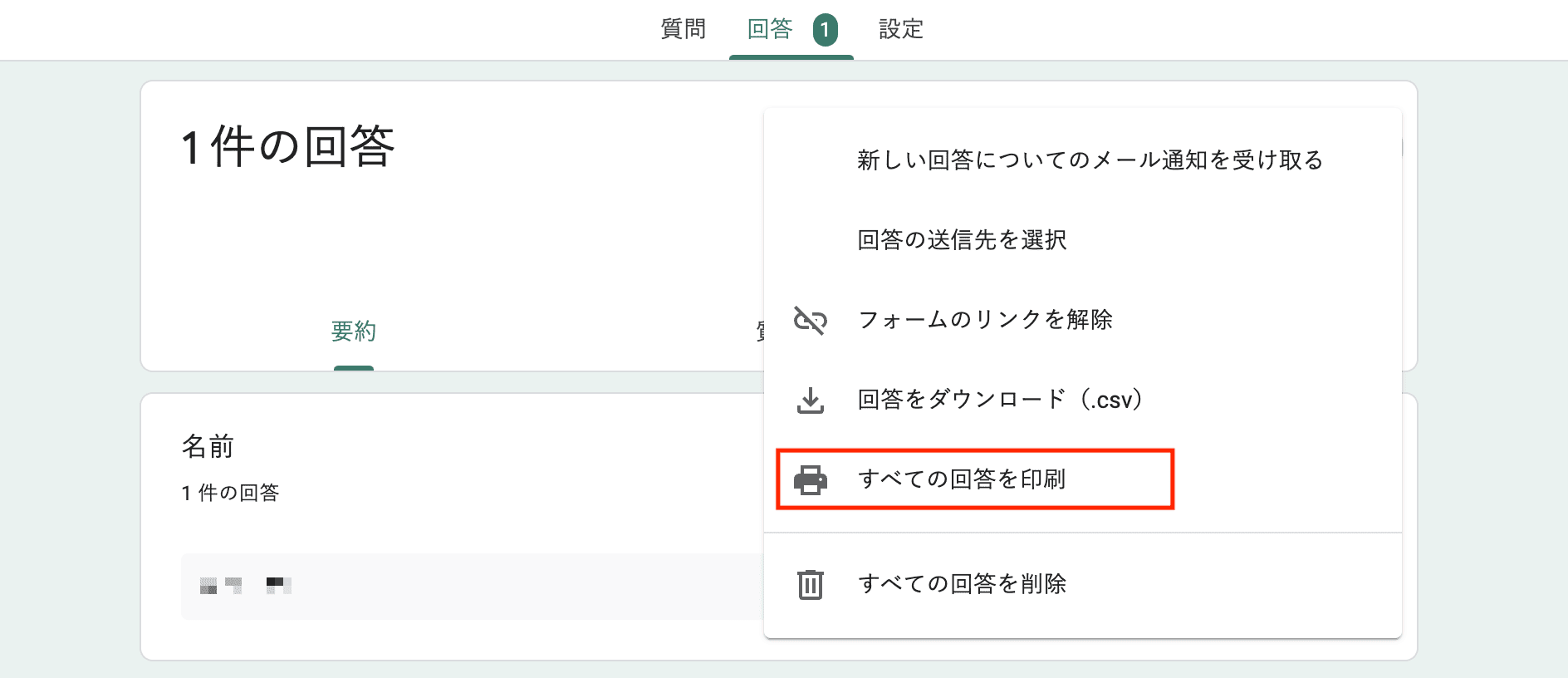
Task: Choose the すべての回答を削除 text label
Action: pos(962,584)
